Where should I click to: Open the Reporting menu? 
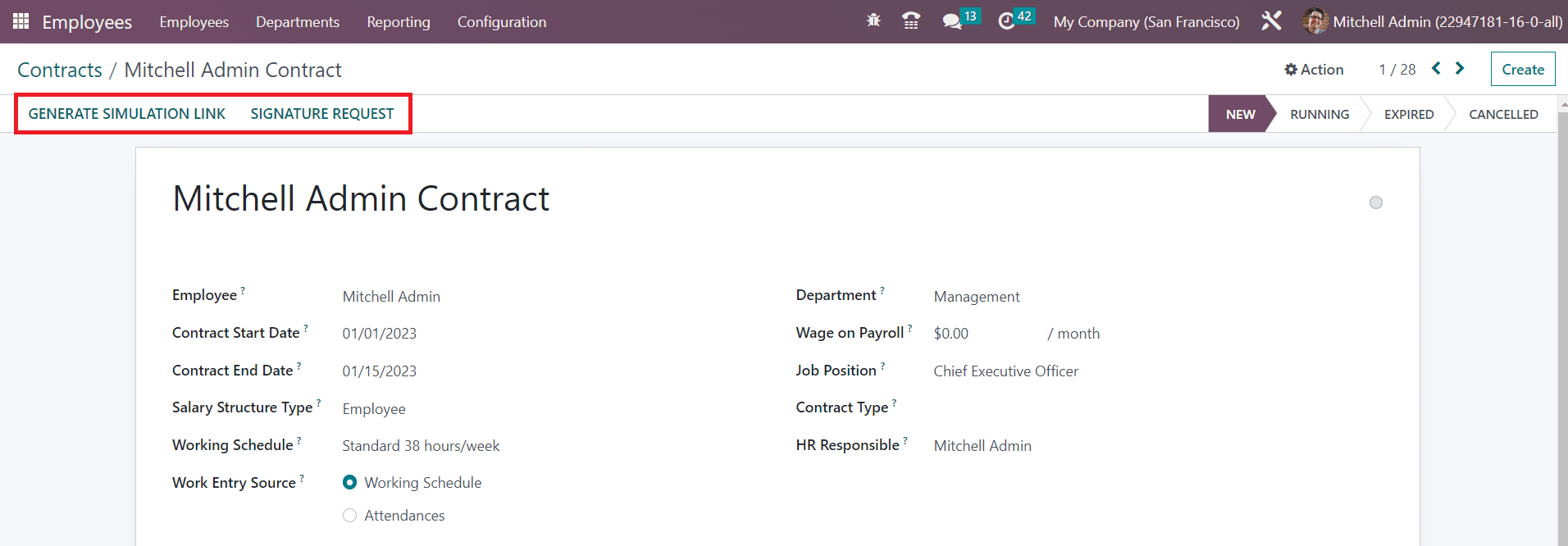pyautogui.click(x=398, y=22)
